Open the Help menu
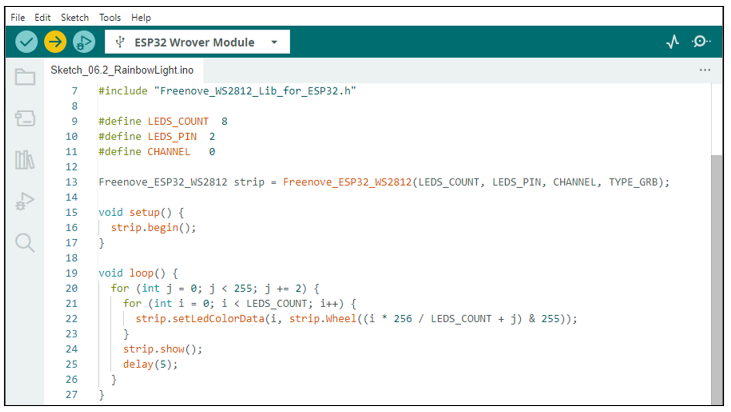731x412 pixels. (x=141, y=18)
